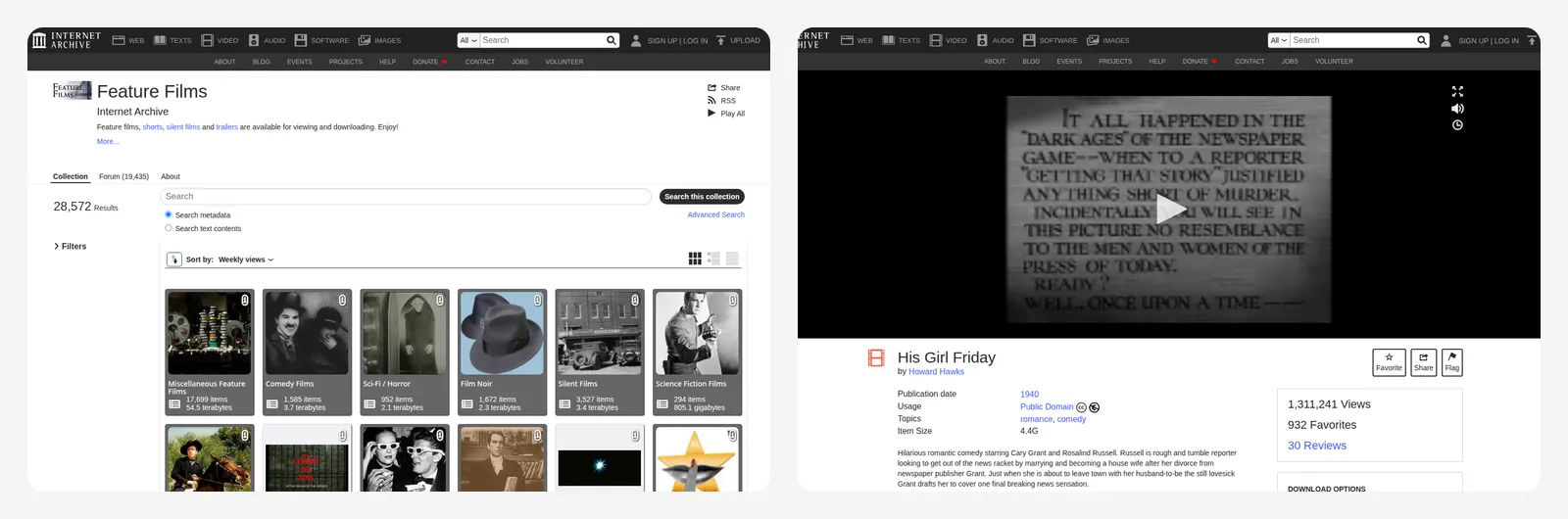Expand description with More... link

click(x=108, y=142)
